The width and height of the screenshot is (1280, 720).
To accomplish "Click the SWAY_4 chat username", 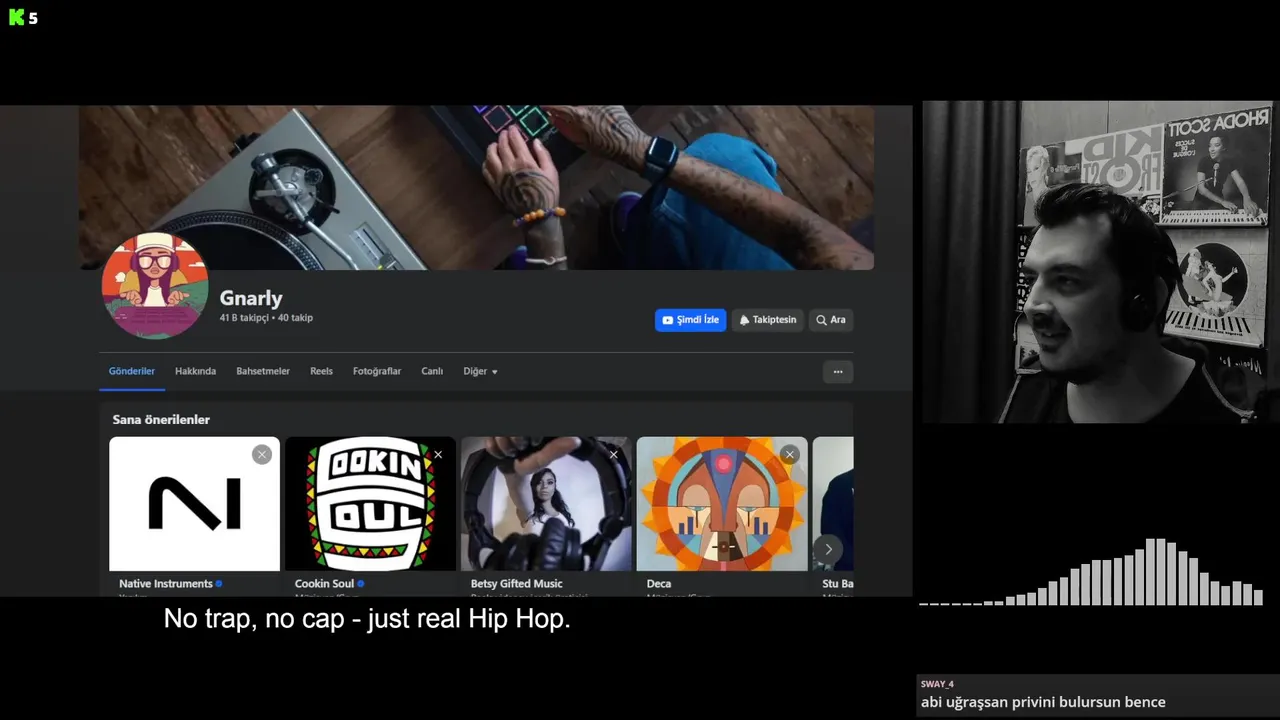I will (937, 684).
